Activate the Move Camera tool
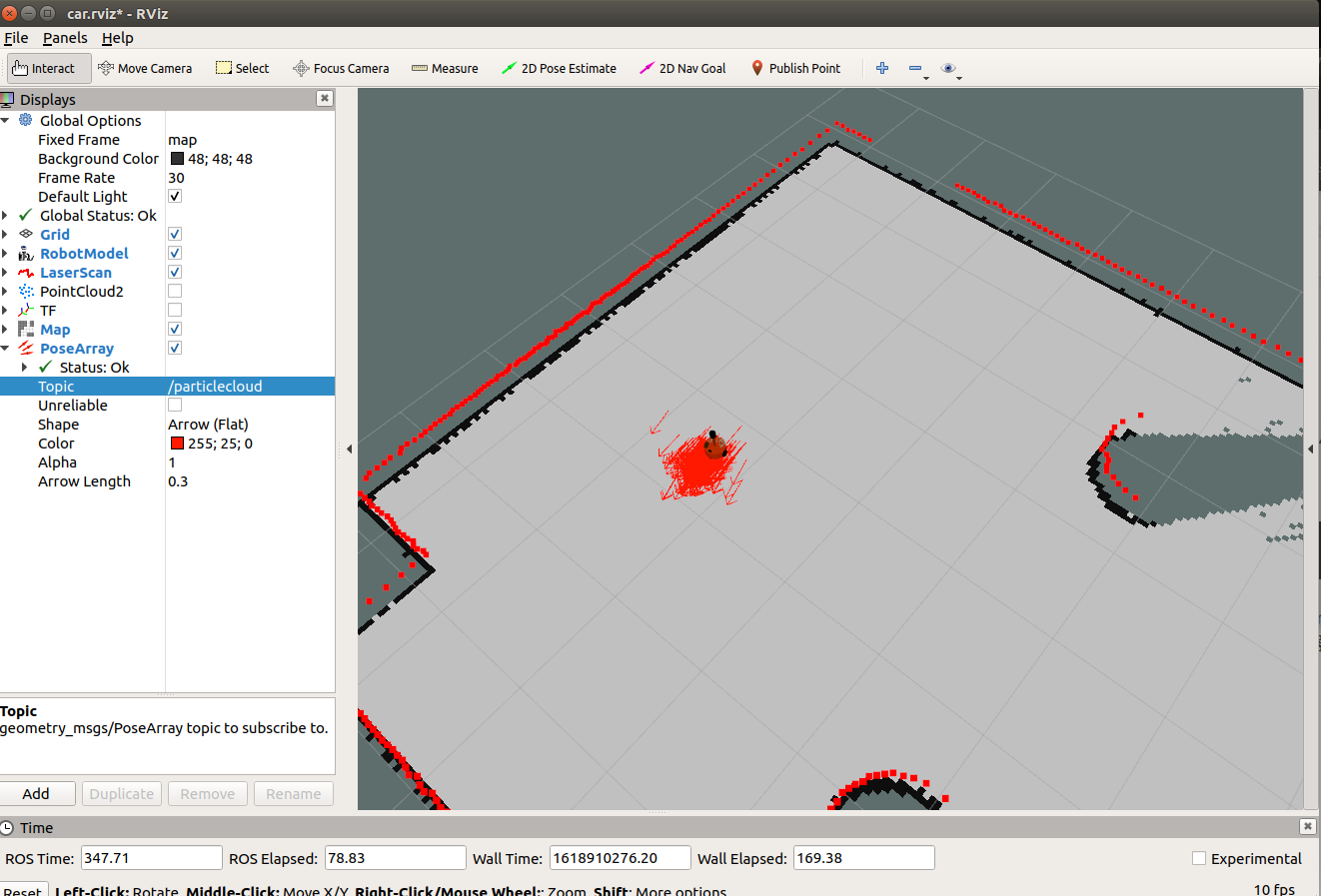Screen dimensions: 1321x896 click(145, 67)
